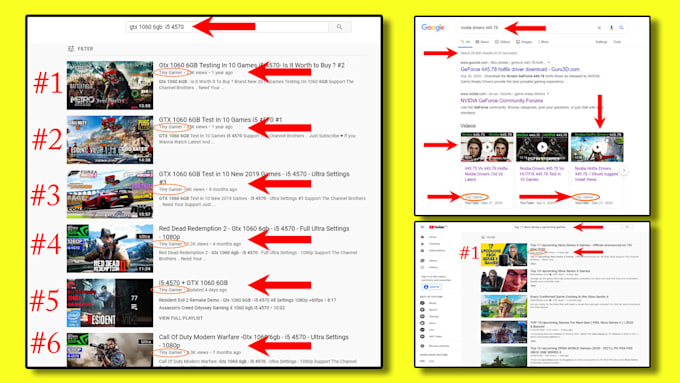
Task: Advance the Google Videos carousel with the next chevron
Action: [x=624, y=170]
